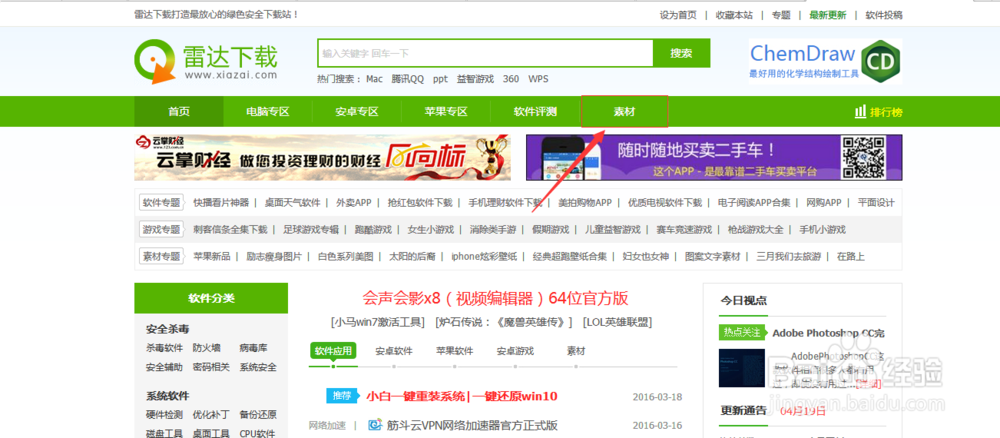Click the keyword search input field
This screenshot has height=438, width=1000.
485,53
